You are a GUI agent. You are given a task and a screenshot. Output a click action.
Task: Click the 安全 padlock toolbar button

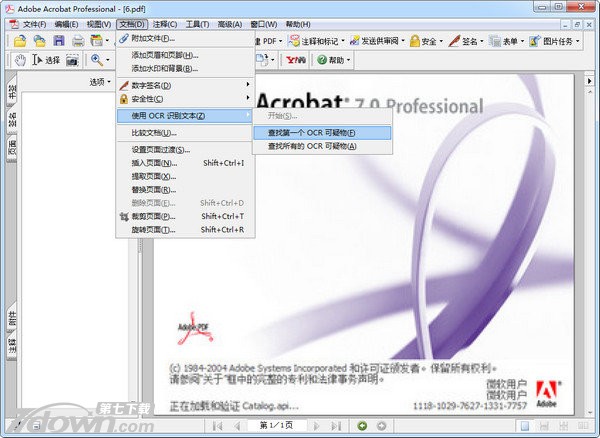[423, 41]
